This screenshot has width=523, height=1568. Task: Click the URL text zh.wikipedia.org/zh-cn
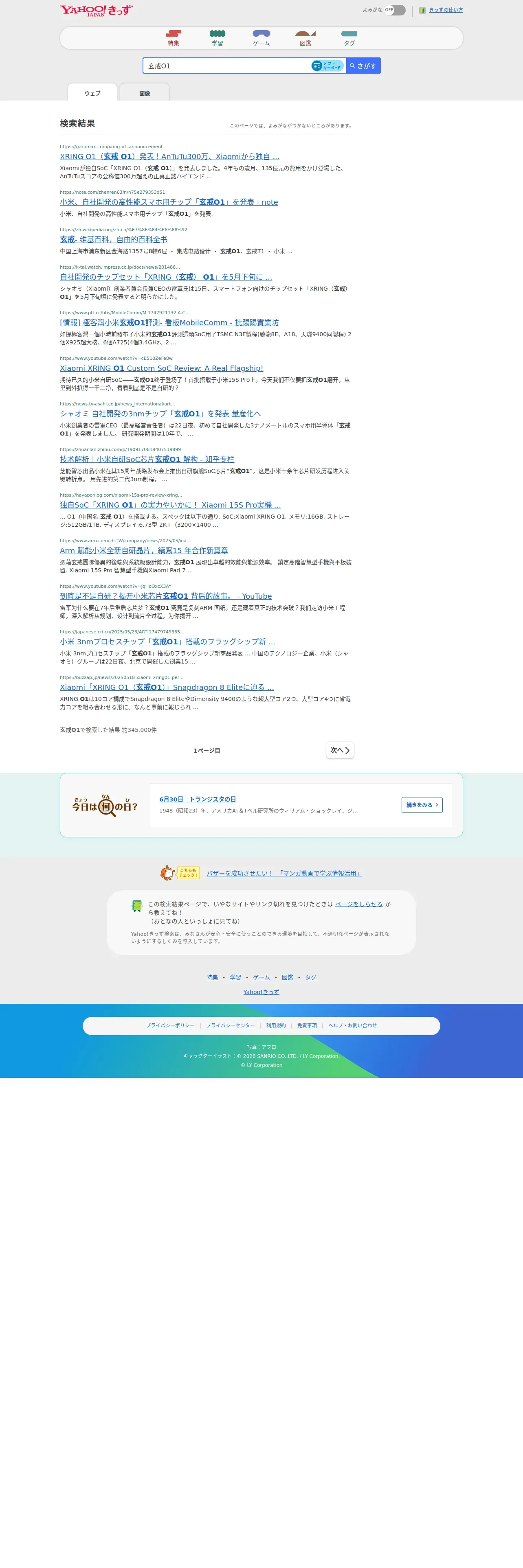tap(123, 230)
